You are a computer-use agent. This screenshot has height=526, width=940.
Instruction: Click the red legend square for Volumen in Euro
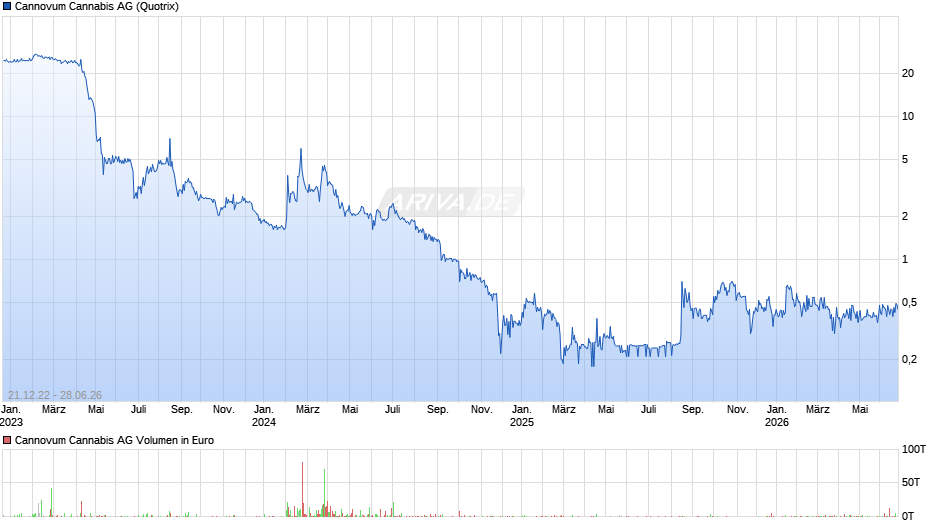click(x=7, y=440)
